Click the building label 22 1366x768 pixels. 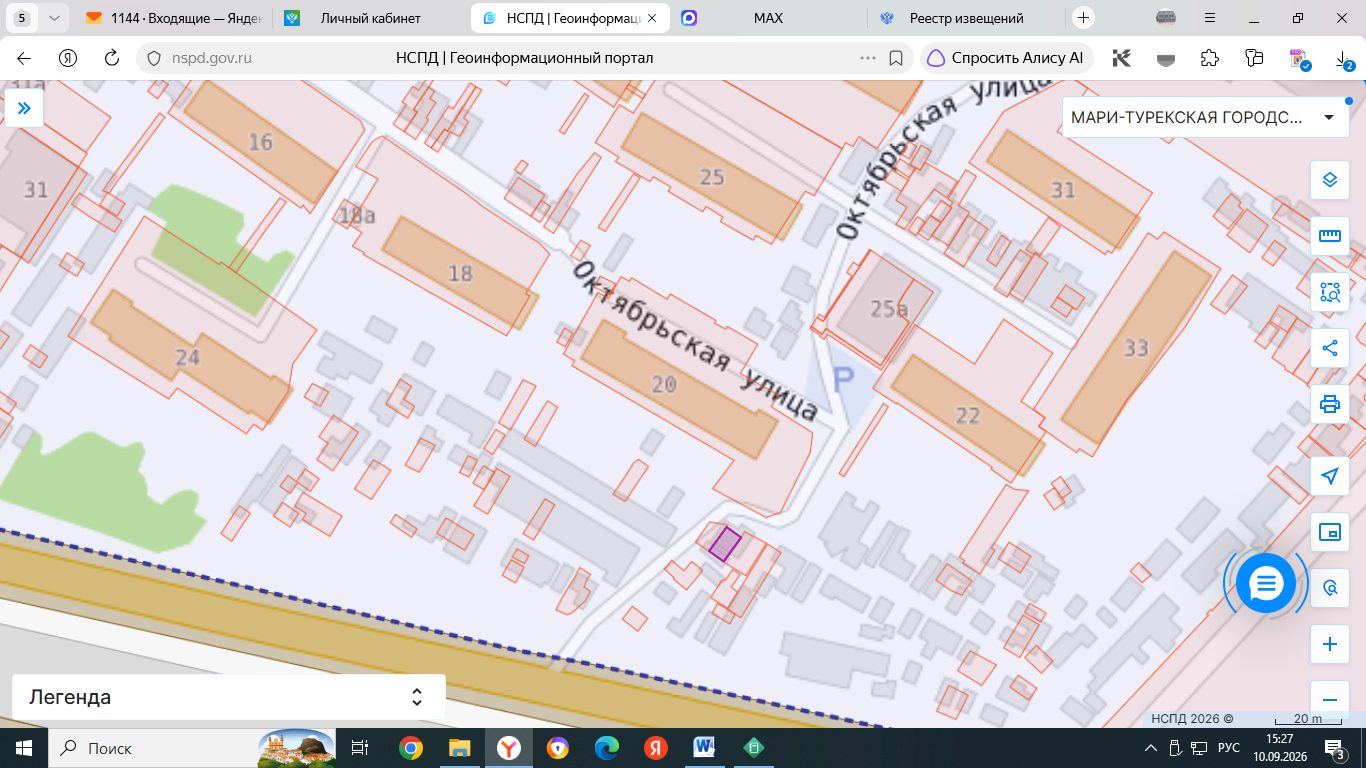[967, 415]
